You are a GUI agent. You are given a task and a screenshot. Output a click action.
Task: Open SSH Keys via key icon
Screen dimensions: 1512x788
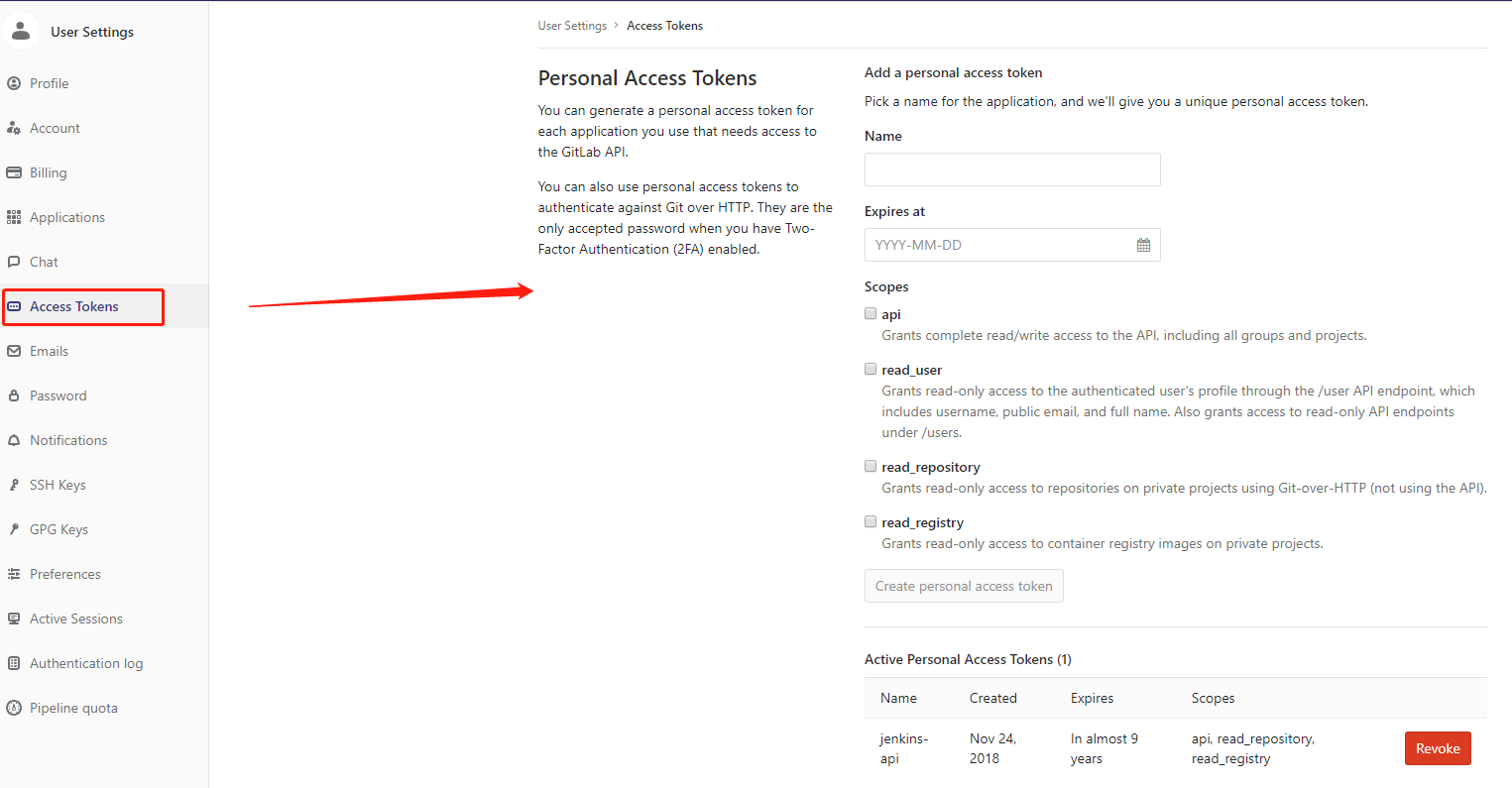(x=14, y=485)
